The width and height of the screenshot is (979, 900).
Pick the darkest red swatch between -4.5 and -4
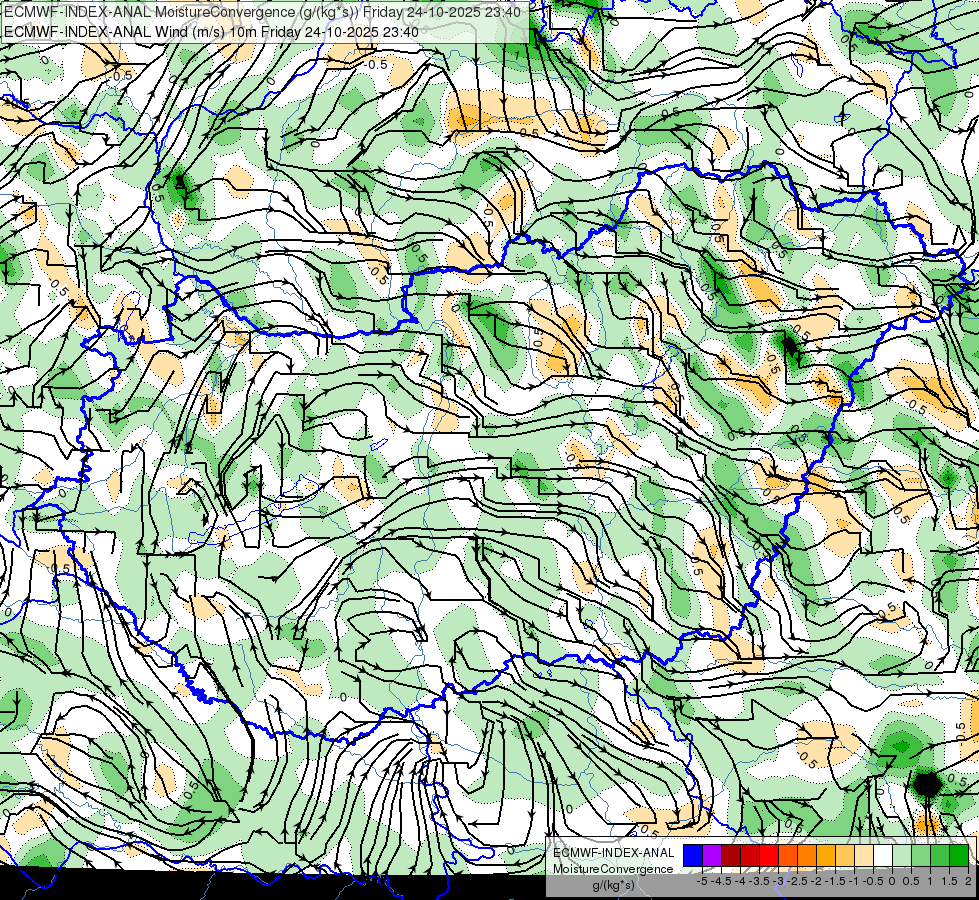(x=731, y=855)
